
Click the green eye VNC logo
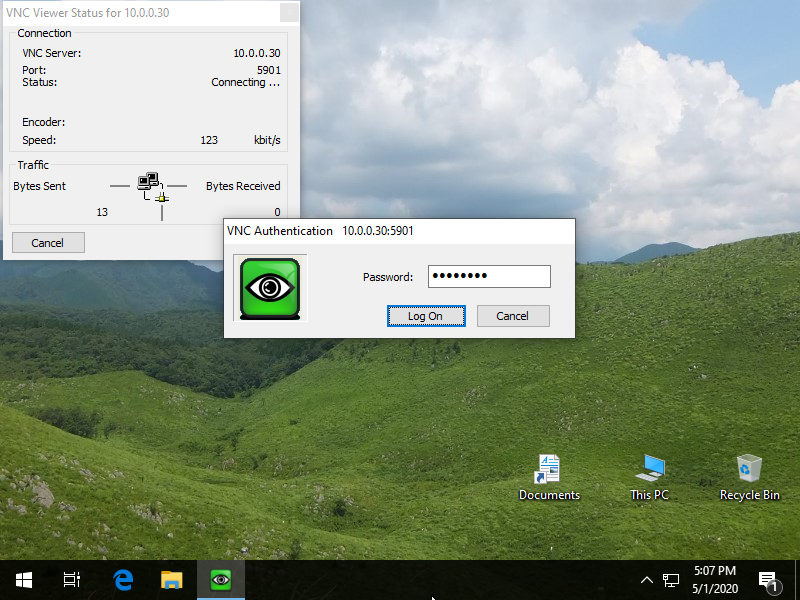pos(269,288)
